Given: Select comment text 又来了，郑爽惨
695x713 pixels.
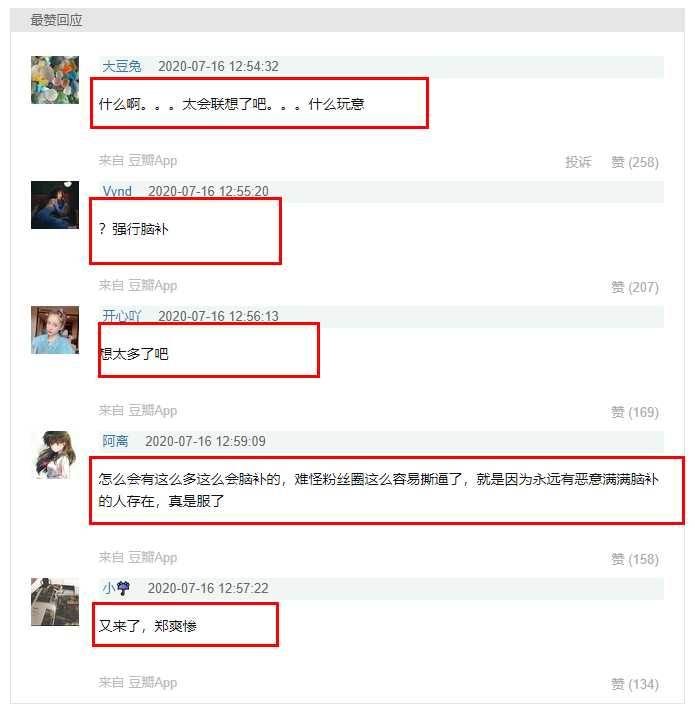Looking at the screenshot, I should pos(148,626).
